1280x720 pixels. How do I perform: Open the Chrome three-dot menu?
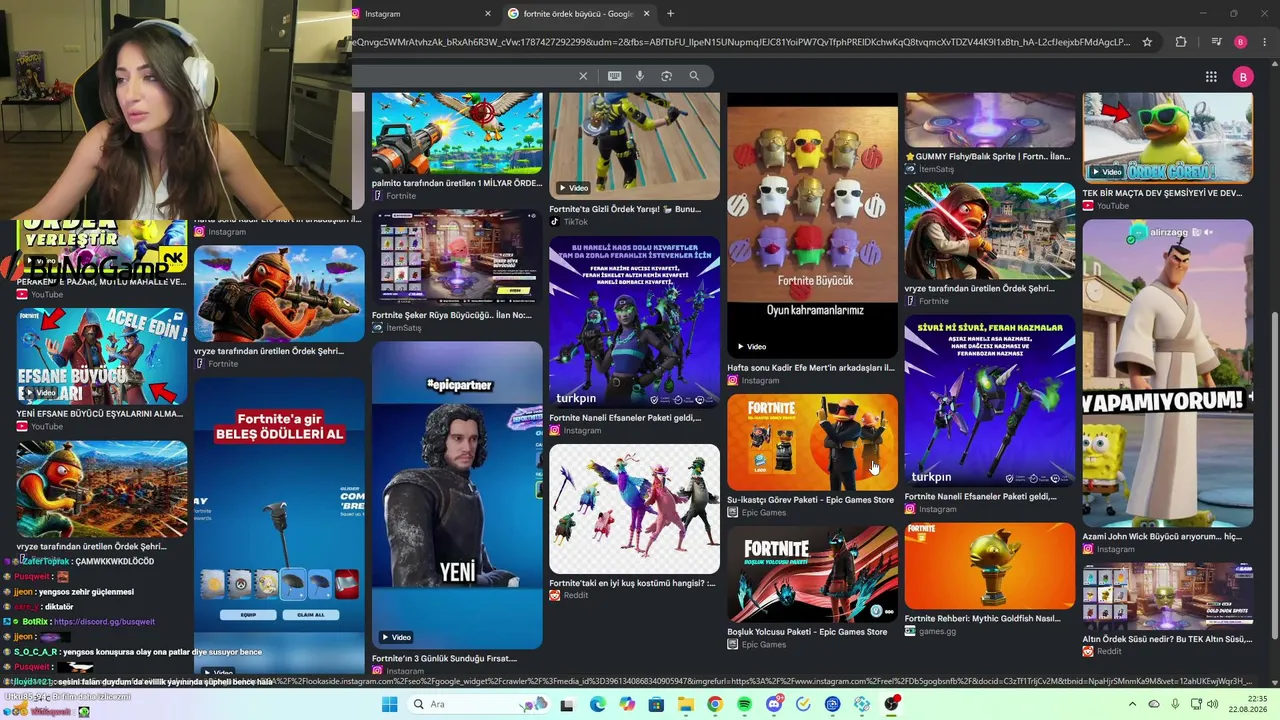(1265, 42)
